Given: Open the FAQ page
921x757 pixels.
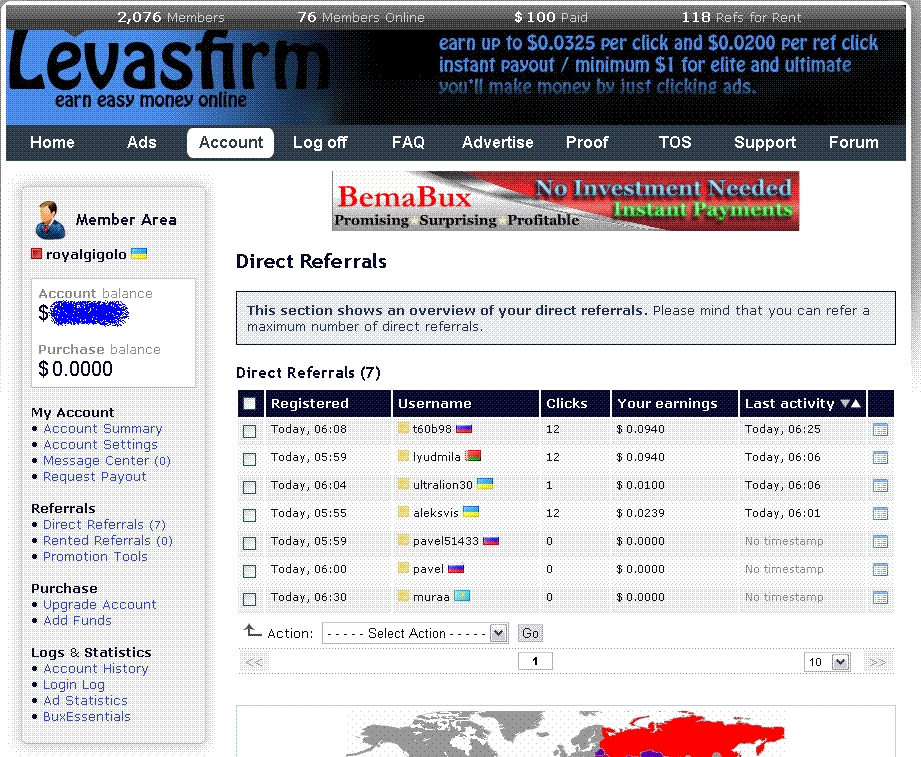Looking at the screenshot, I should tap(408, 143).
